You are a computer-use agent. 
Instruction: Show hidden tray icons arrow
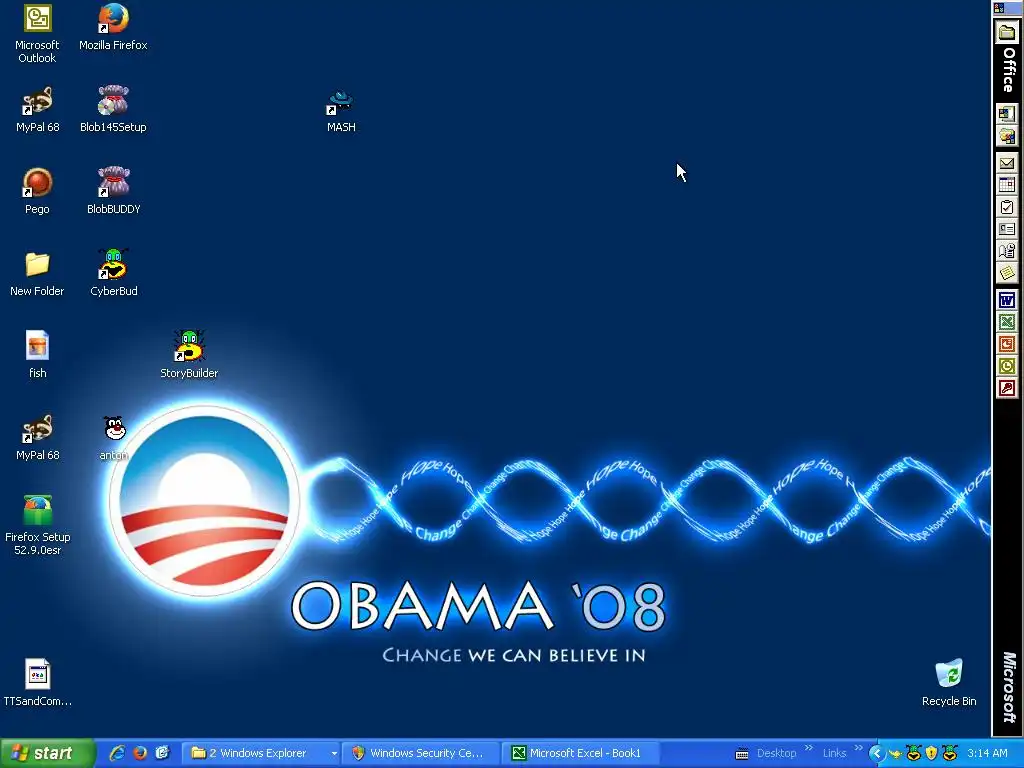(x=876, y=754)
